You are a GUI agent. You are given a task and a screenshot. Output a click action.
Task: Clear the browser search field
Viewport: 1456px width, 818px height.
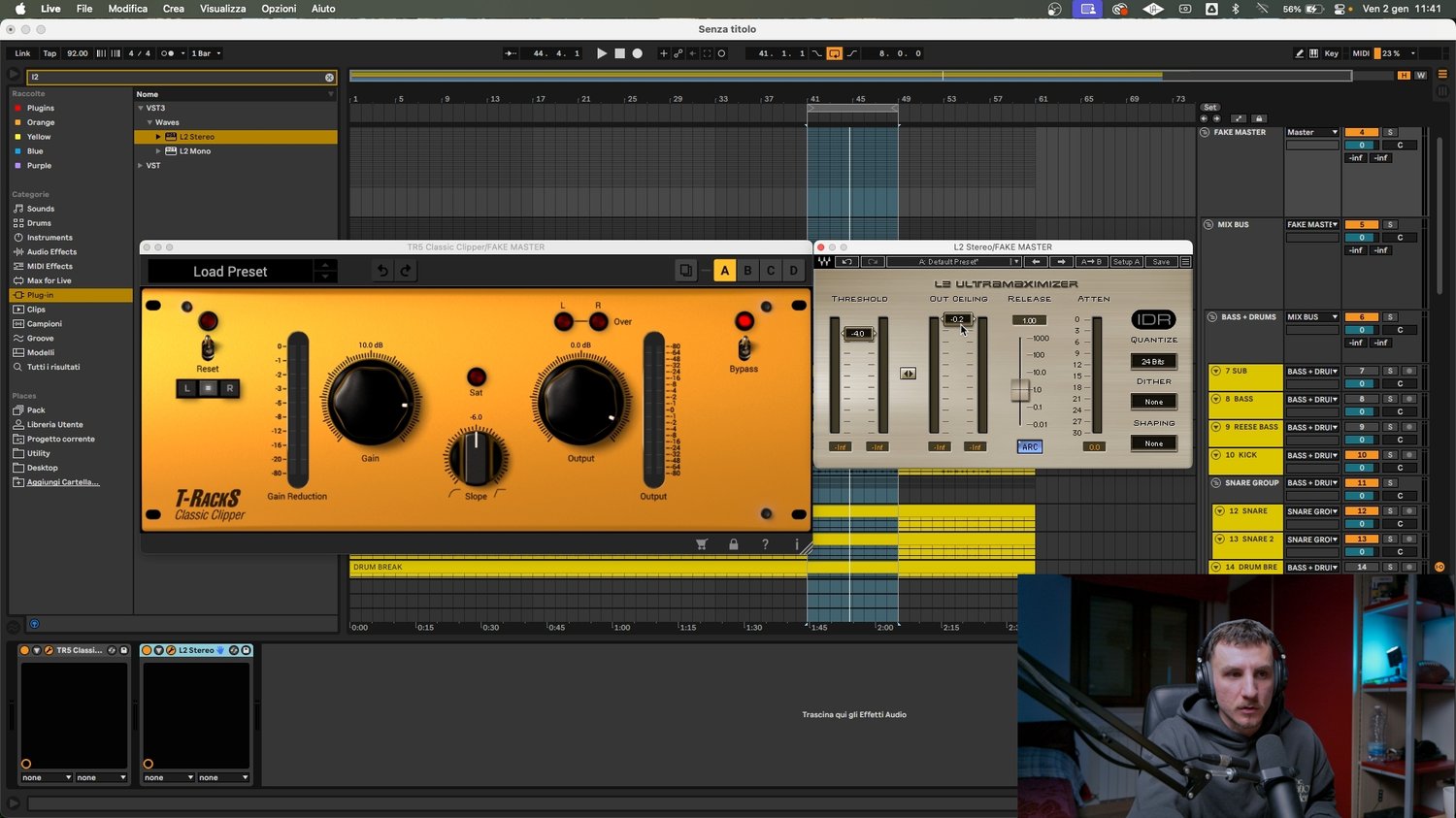[x=329, y=77]
